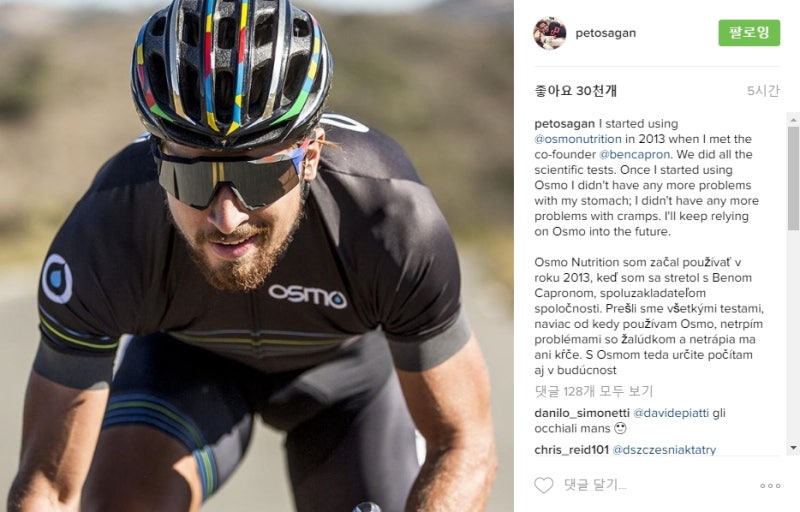Show who liked via 좋아요 30천개
The height and width of the screenshot is (512, 800).
click(x=576, y=91)
